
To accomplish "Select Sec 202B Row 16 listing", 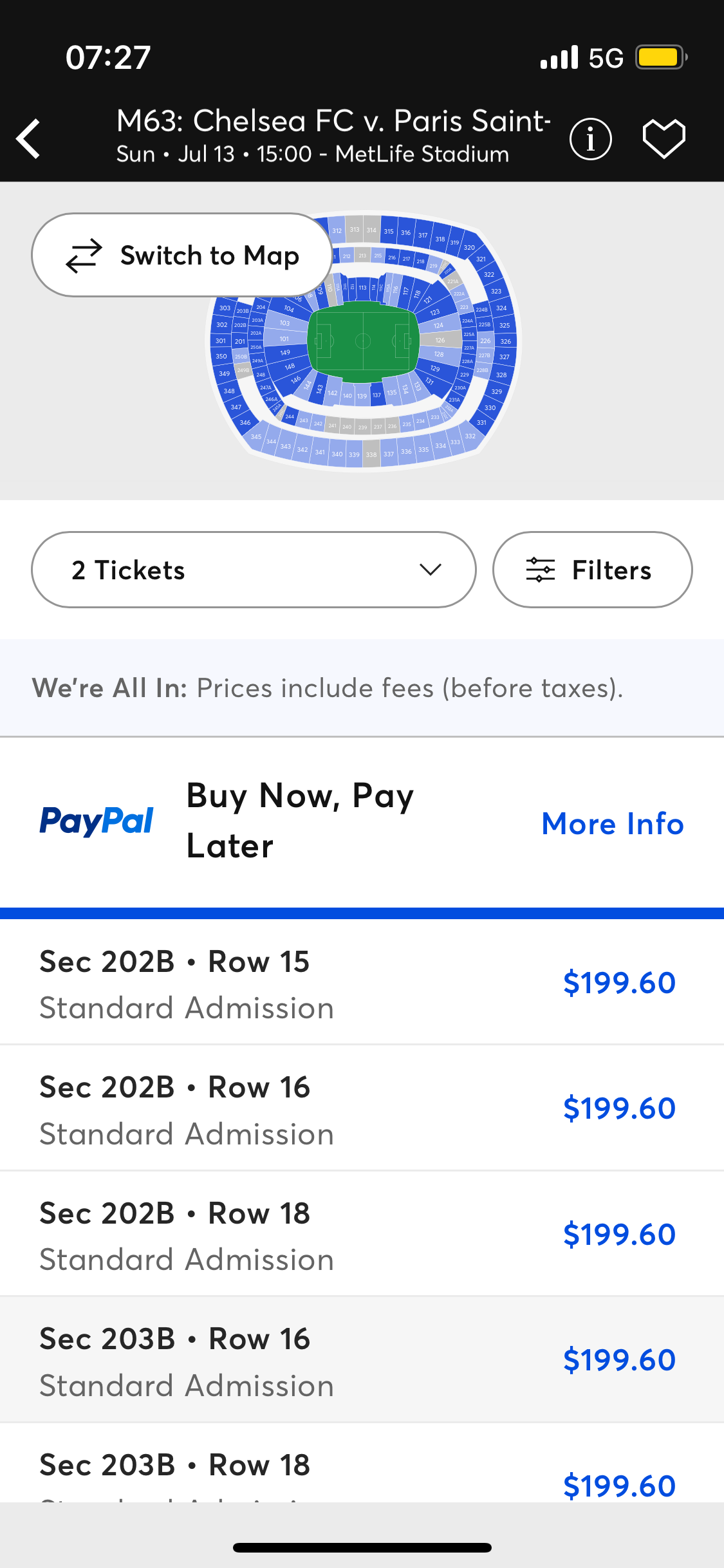I will click(362, 1108).
